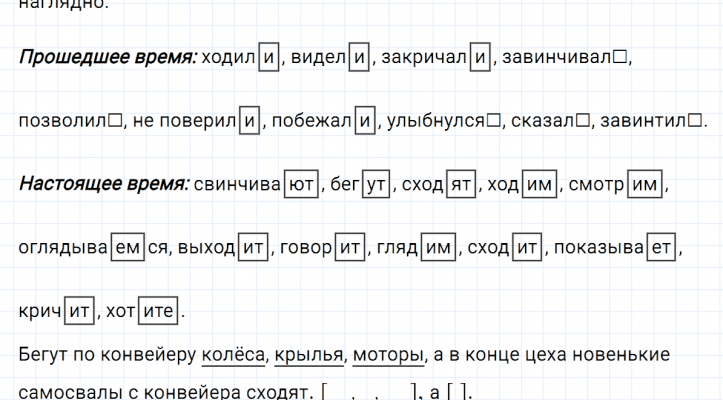Click the empty square after "завинчивал"
723x400 pixels.
[621, 58]
